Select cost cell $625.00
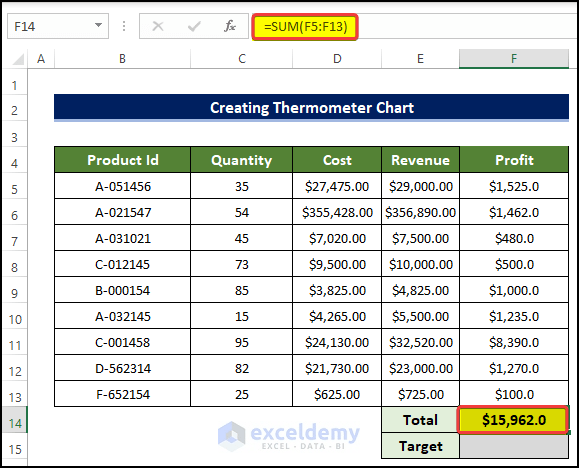Image resolution: width=579 pixels, height=468 pixels. coord(337,394)
